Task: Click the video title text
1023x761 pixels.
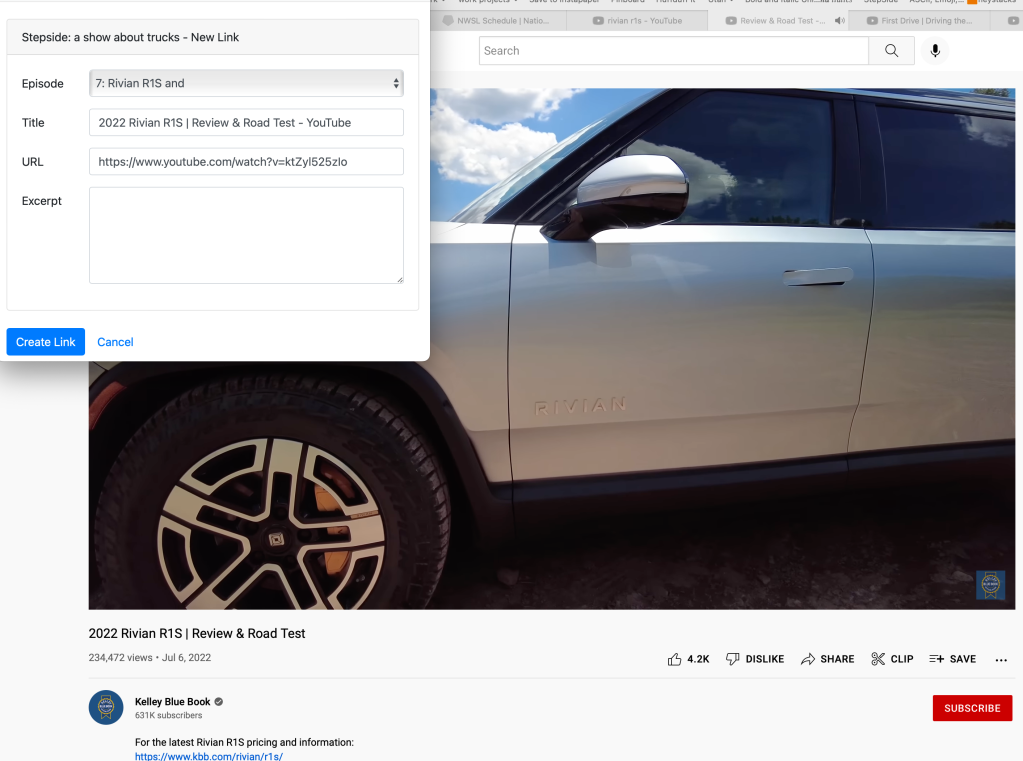Action: pyautogui.click(x=197, y=634)
